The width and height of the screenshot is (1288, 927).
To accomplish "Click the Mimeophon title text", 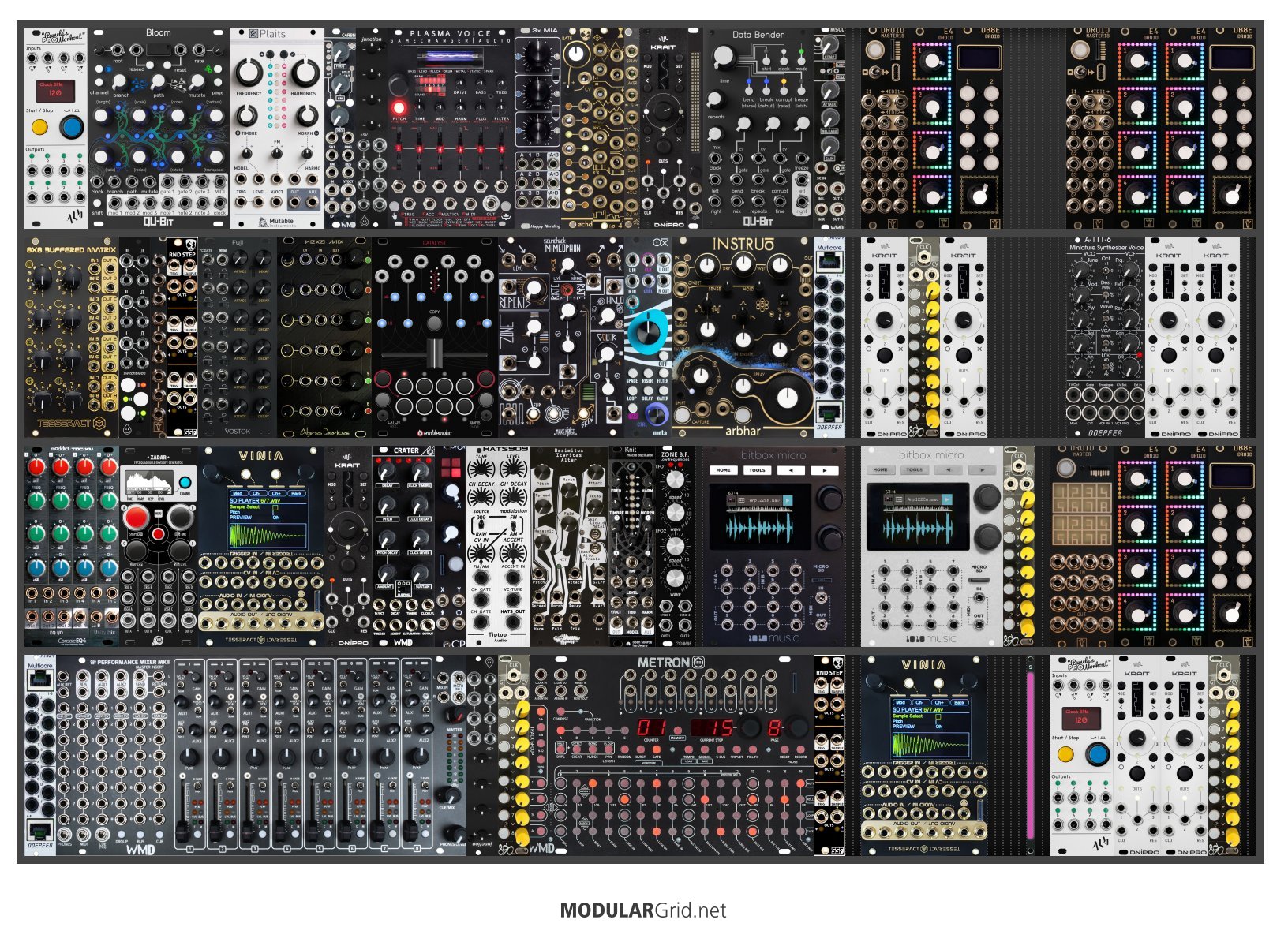I will pos(563,247).
